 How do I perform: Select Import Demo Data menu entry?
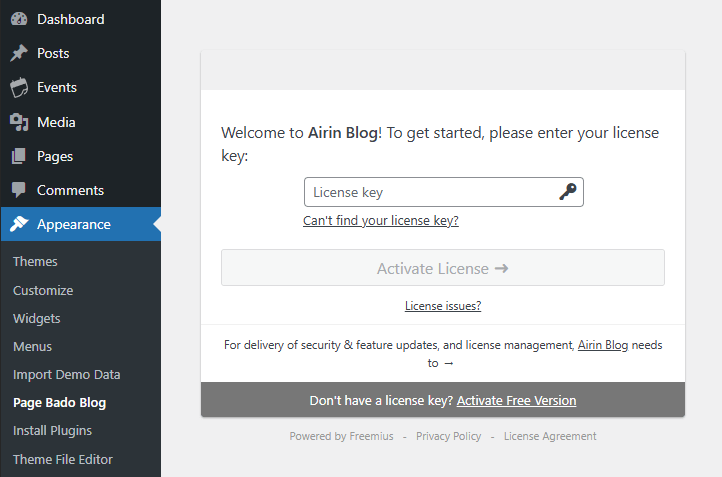66,375
